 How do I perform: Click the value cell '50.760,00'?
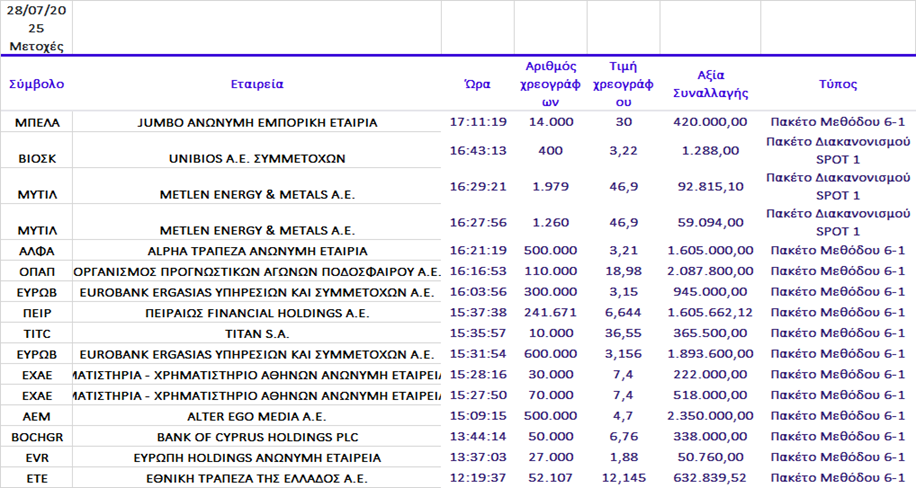point(710,457)
